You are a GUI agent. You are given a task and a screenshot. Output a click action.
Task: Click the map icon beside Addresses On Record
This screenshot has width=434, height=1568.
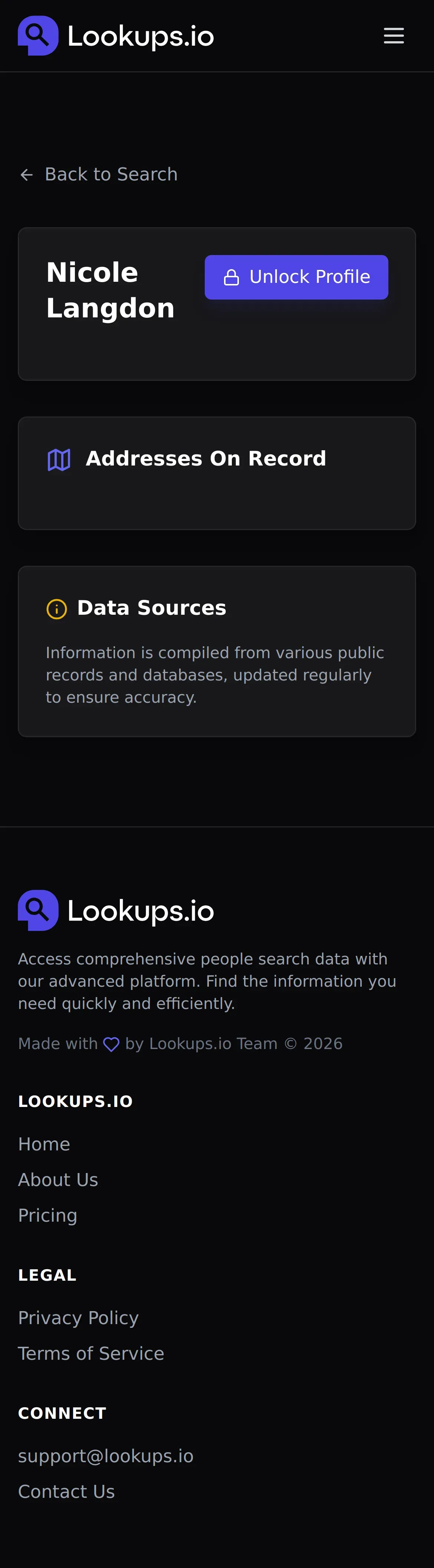(59, 460)
